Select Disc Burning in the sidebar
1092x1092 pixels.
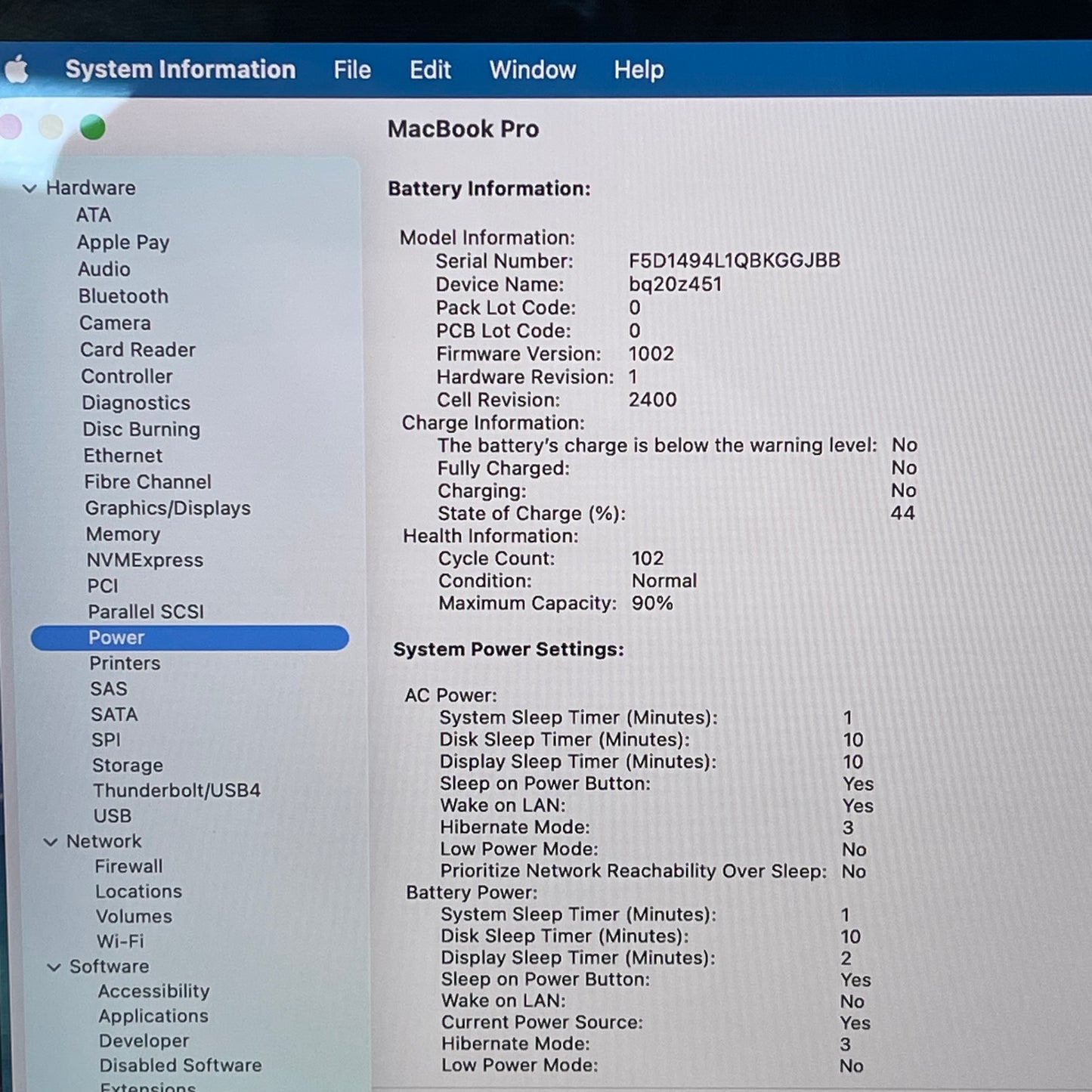pos(141,429)
